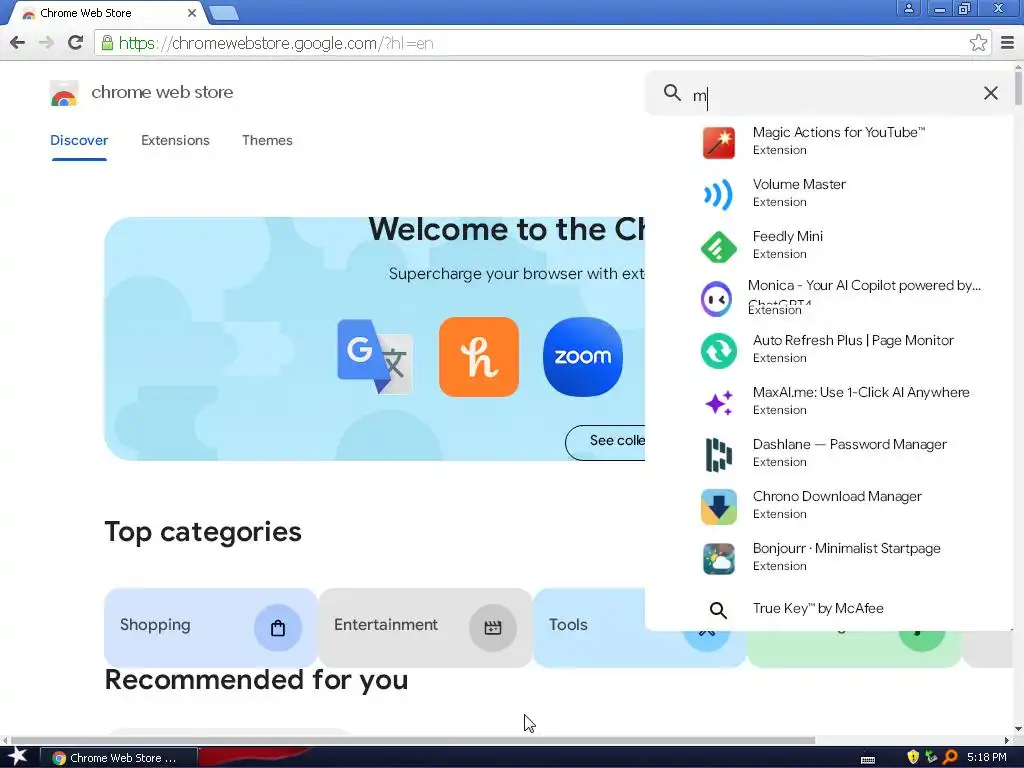
Task: Click the search magnifier icon in search box
Action: point(672,93)
